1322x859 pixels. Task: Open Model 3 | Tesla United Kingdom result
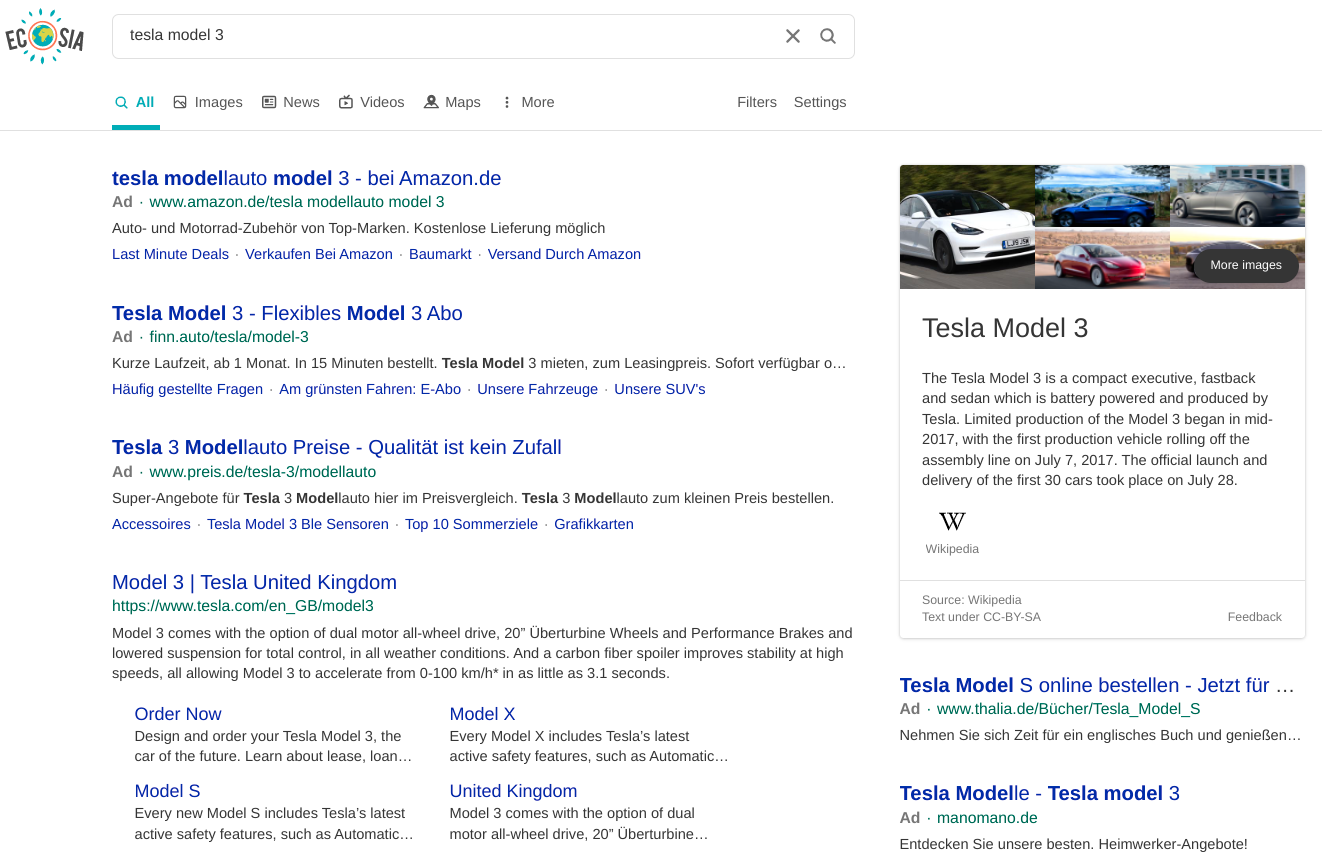[255, 582]
